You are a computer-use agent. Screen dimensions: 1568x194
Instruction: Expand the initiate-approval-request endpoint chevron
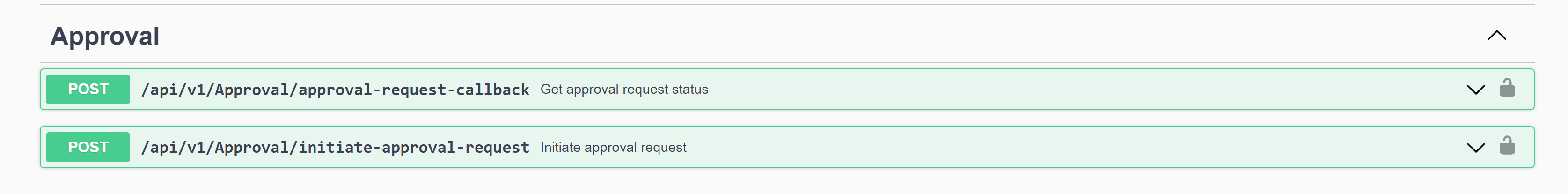1475,148
